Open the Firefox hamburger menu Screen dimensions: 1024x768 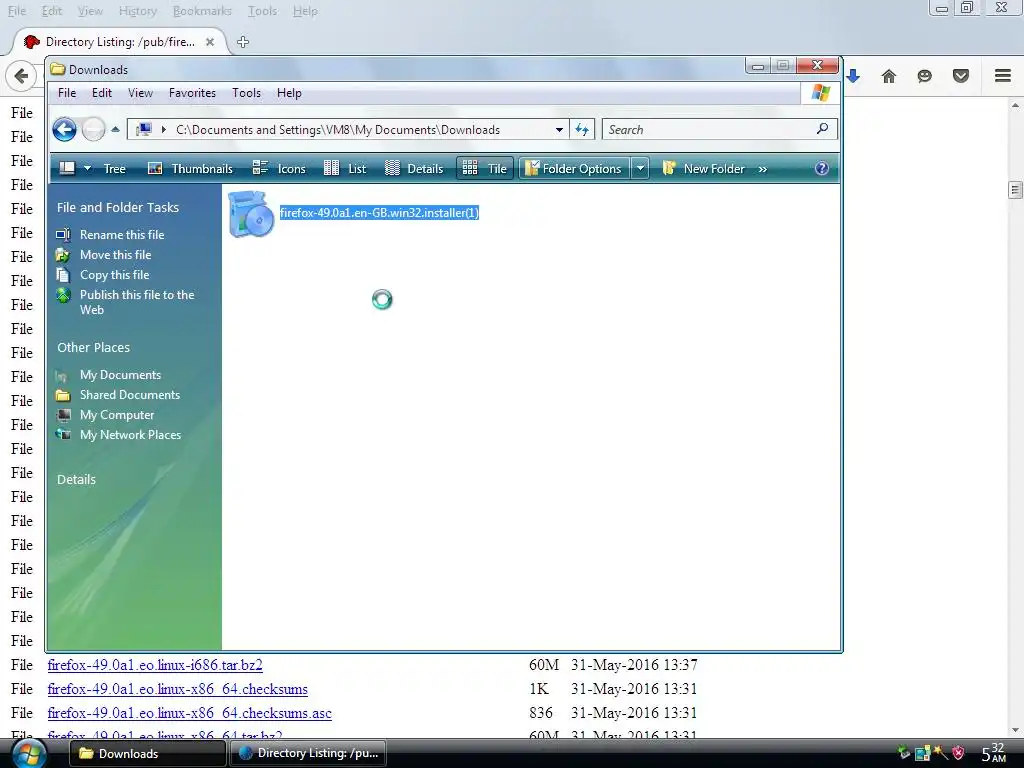tap(1003, 76)
